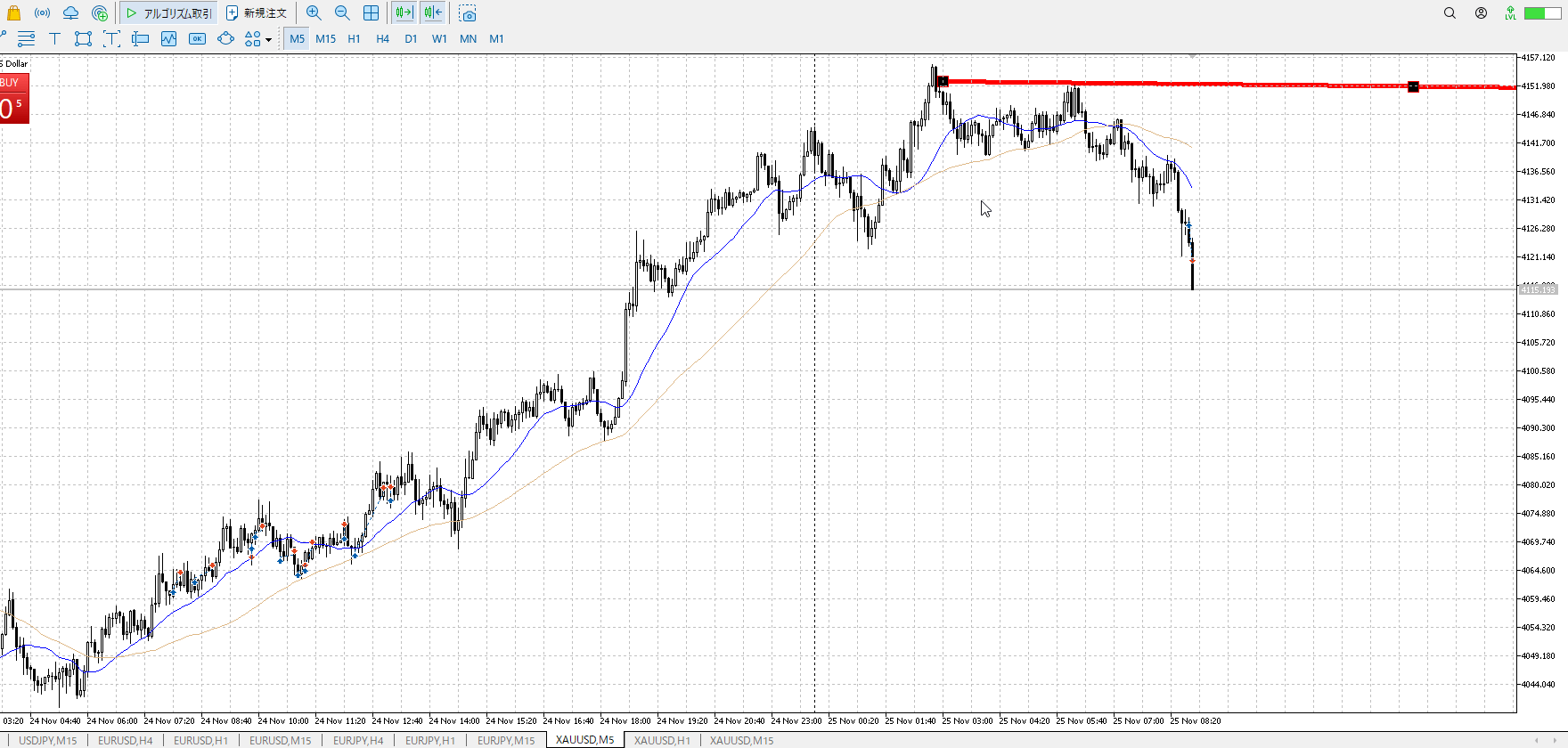Viewport: 1568px width, 748px height.
Task: Click the zoom out magnifier icon
Action: 342,12
